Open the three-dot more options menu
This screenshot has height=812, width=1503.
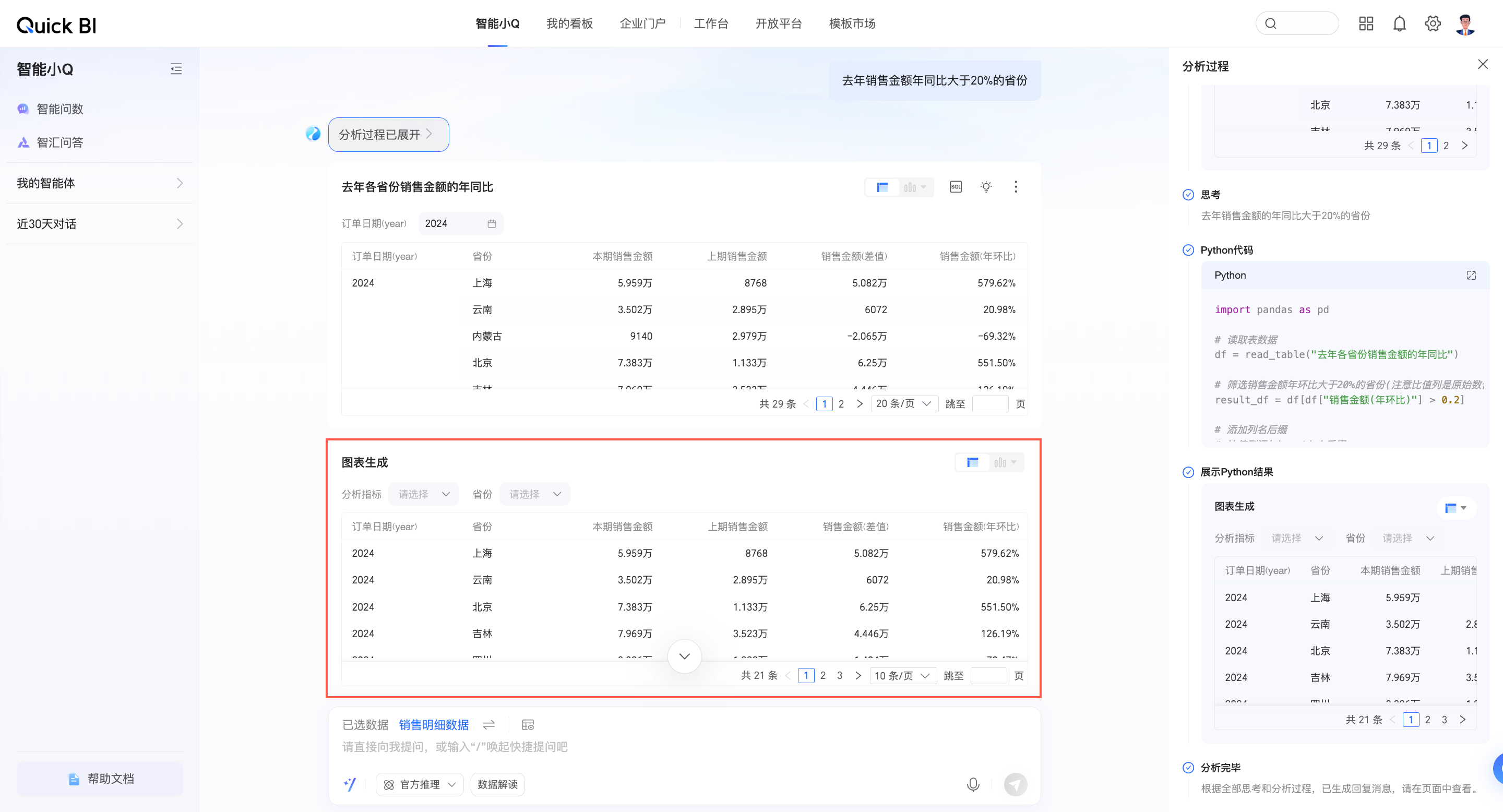(1016, 187)
